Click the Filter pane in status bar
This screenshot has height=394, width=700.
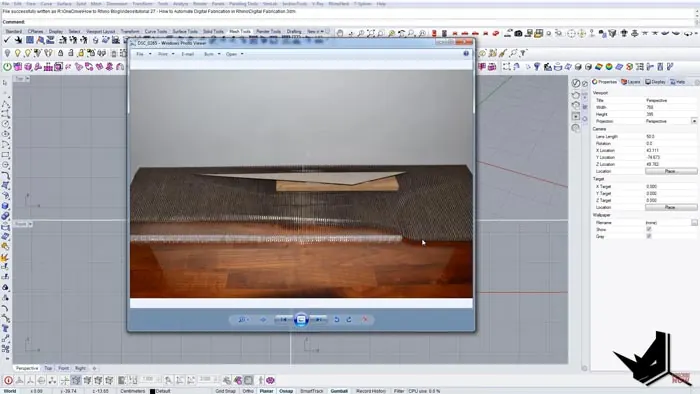(x=399, y=391)
